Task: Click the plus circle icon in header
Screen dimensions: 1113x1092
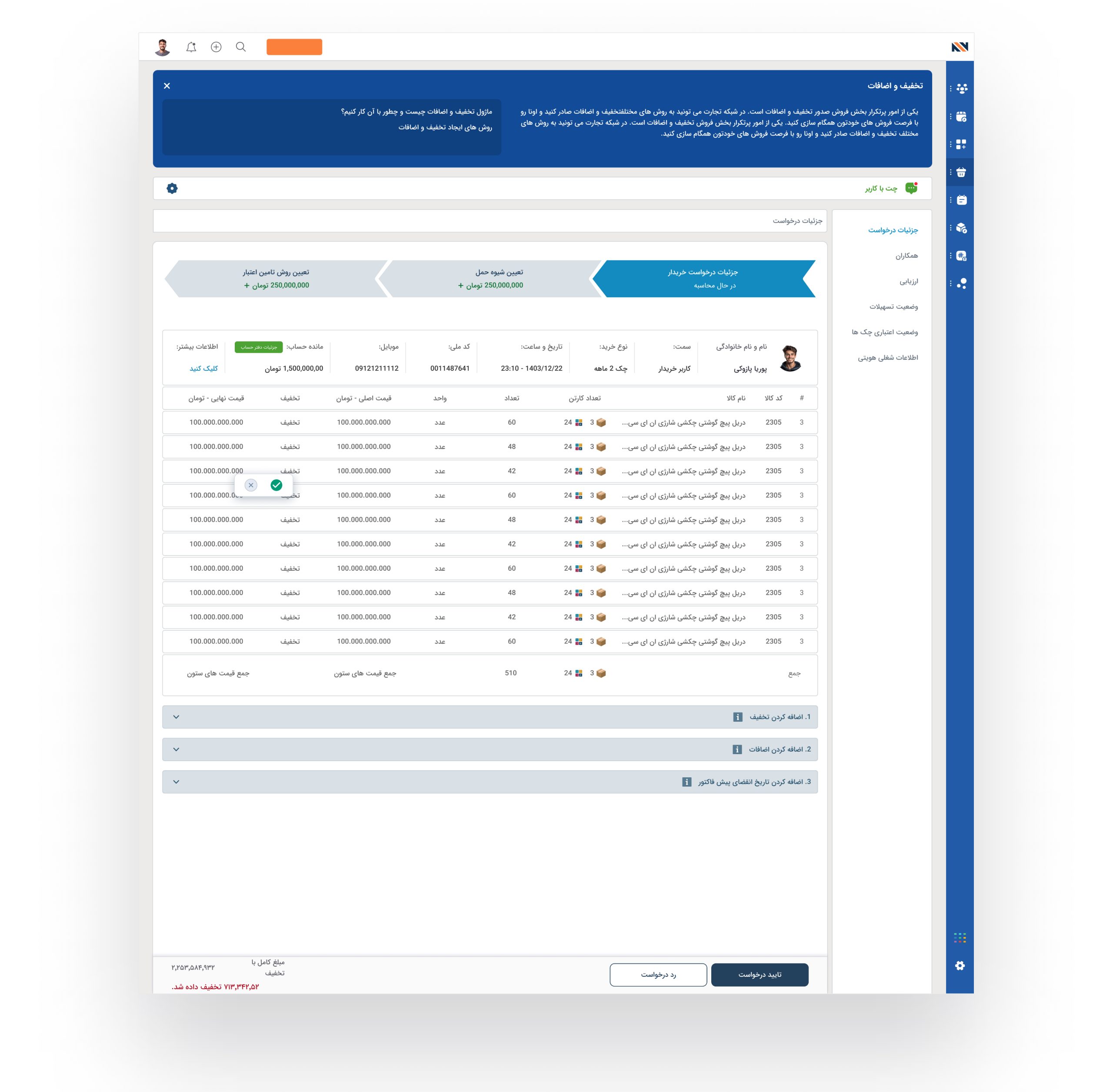Action: click(x=216, y=47)
